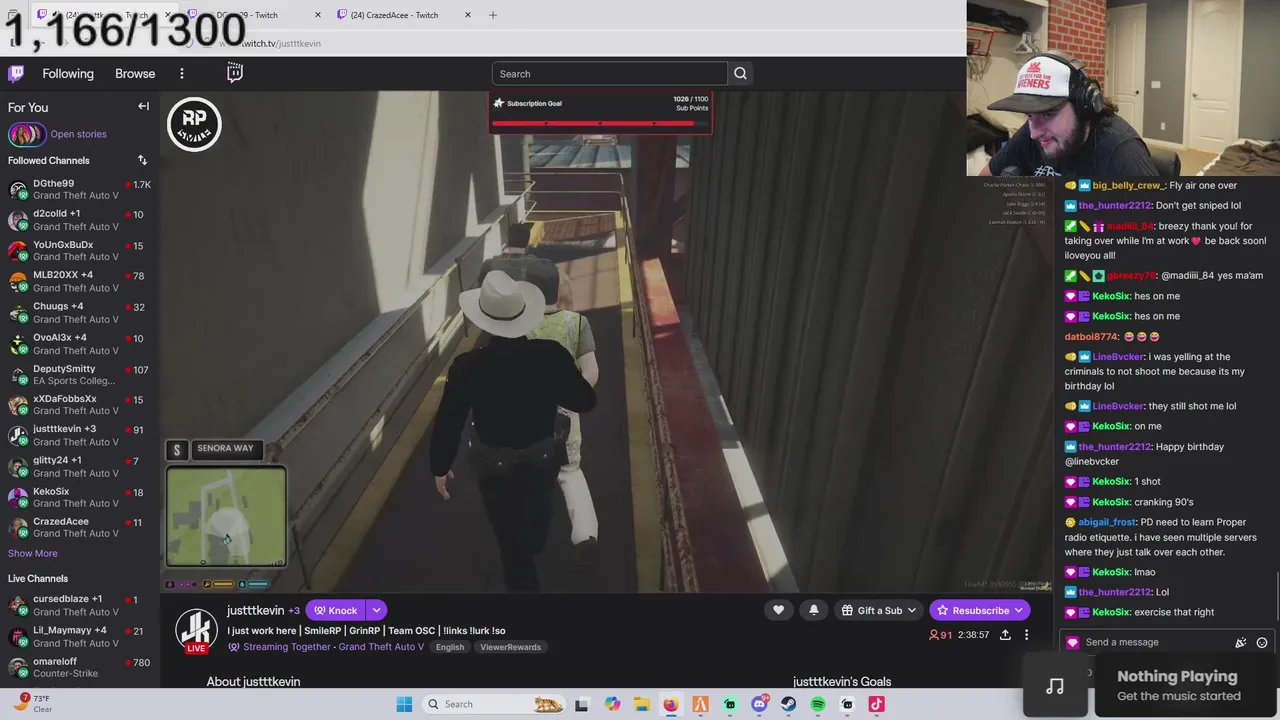This screenshot has width=1280, height=720.
Task: Open the Windows Start menu
Action: tap(404, 704)
